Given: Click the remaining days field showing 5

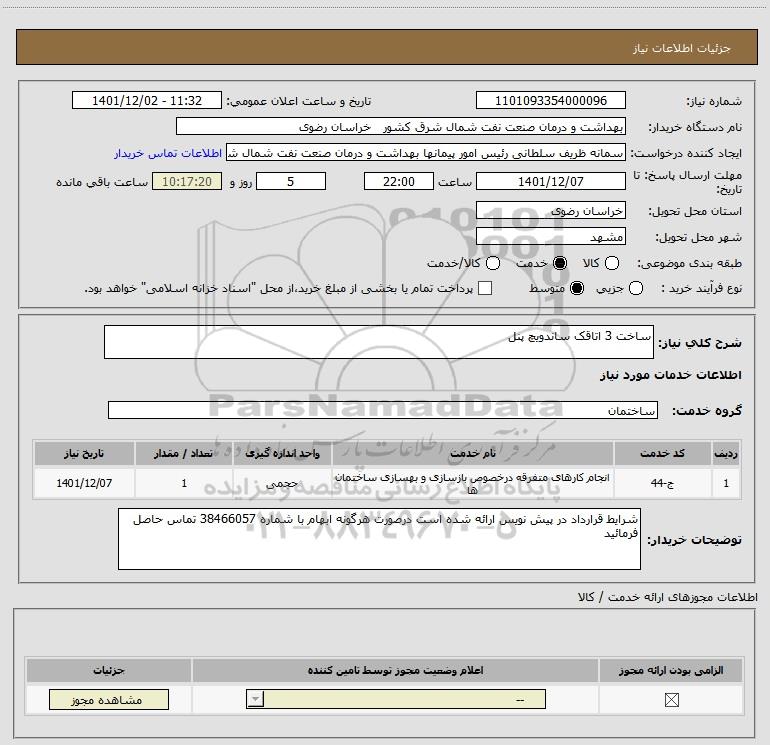Looking at the screenshot, I should click(291, 182).
